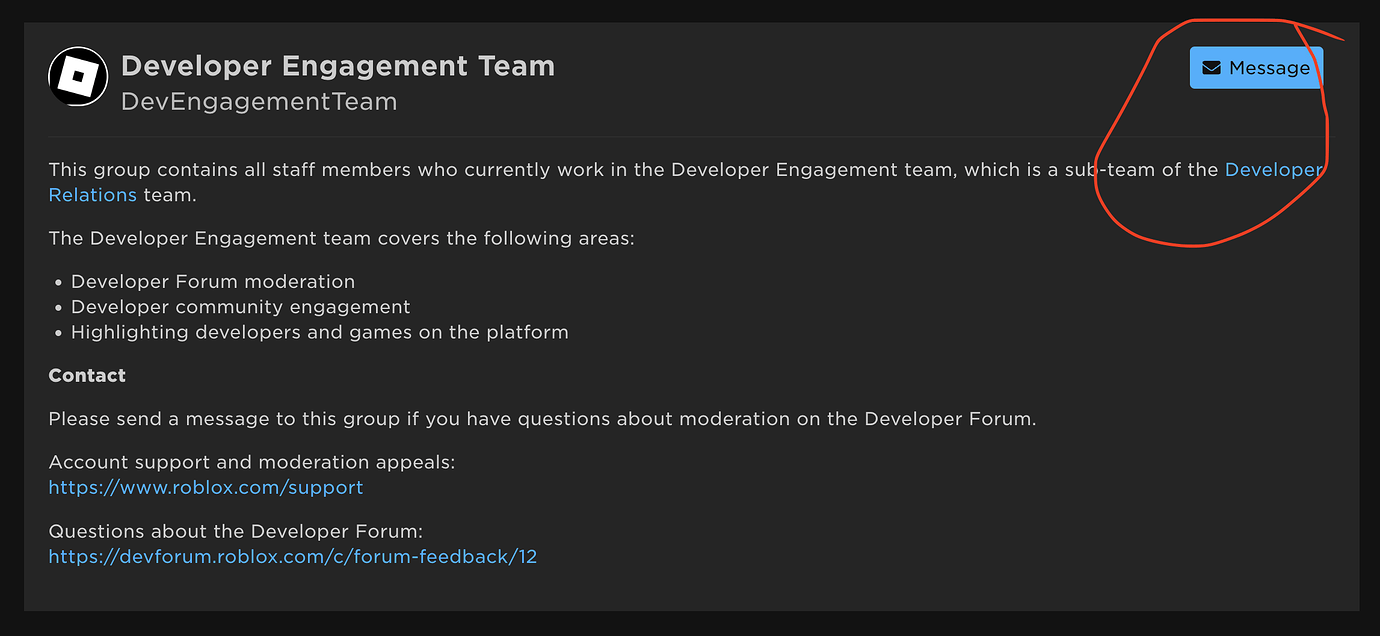Click the Contact heading
The height and width of the screenshot is (636, 1380).
[x=87, y=376]
